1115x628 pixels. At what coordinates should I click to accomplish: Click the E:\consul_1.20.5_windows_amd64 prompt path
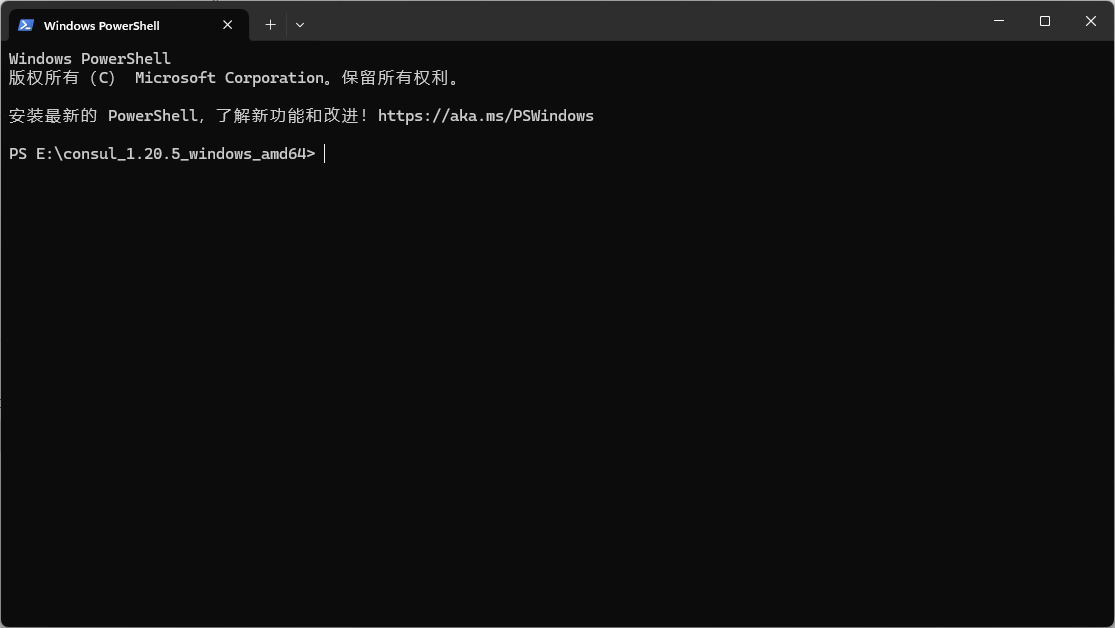171,154
